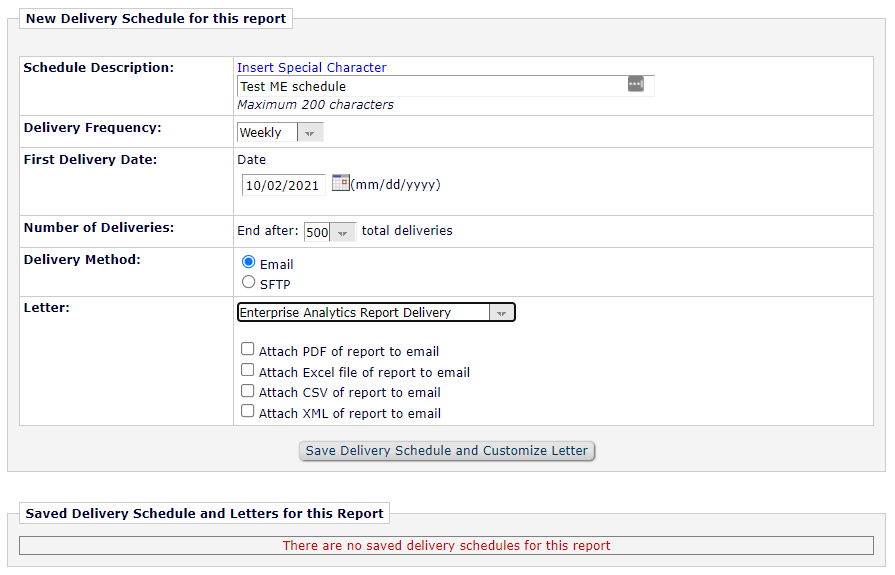Click the First Delivery Date input box
This screenshot has width=895, height=575.
coord(282,185)
